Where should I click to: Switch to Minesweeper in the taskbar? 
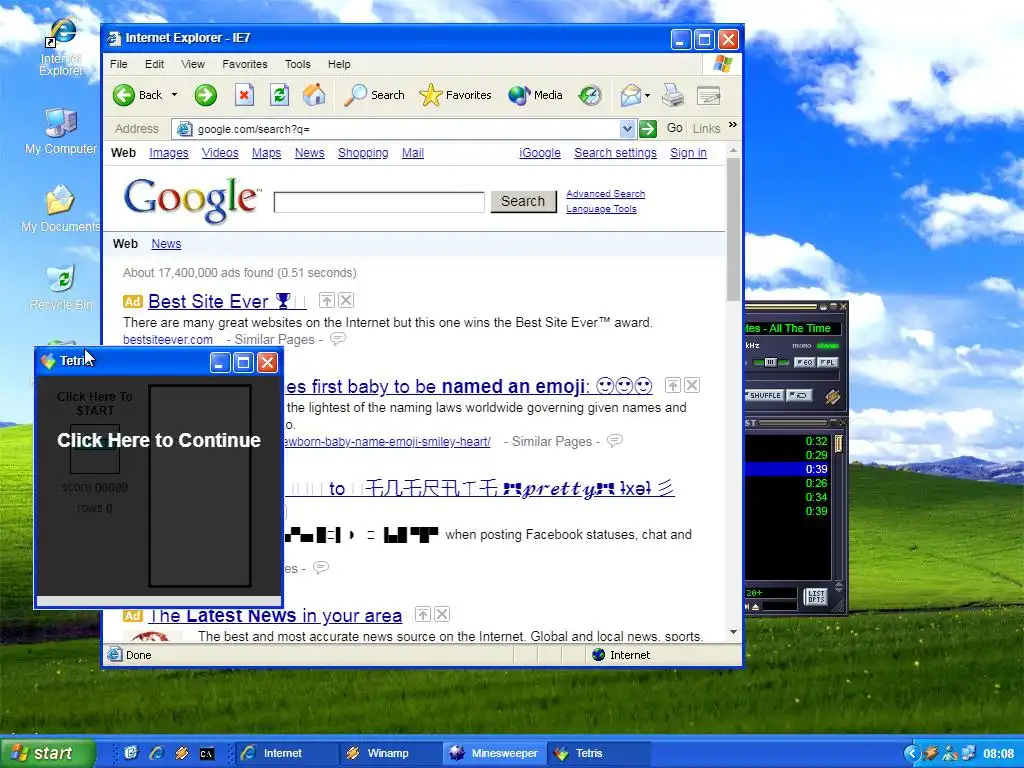493,753
